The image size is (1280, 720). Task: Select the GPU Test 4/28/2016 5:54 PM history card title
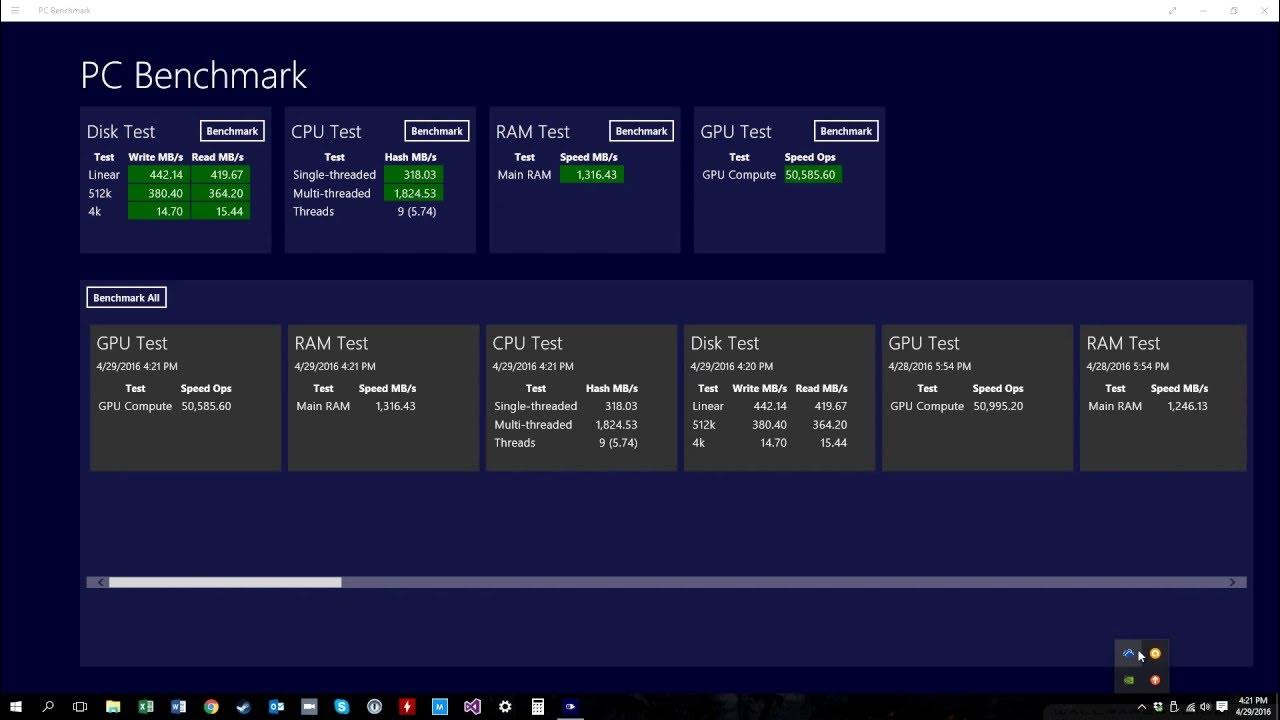[924, 343]
